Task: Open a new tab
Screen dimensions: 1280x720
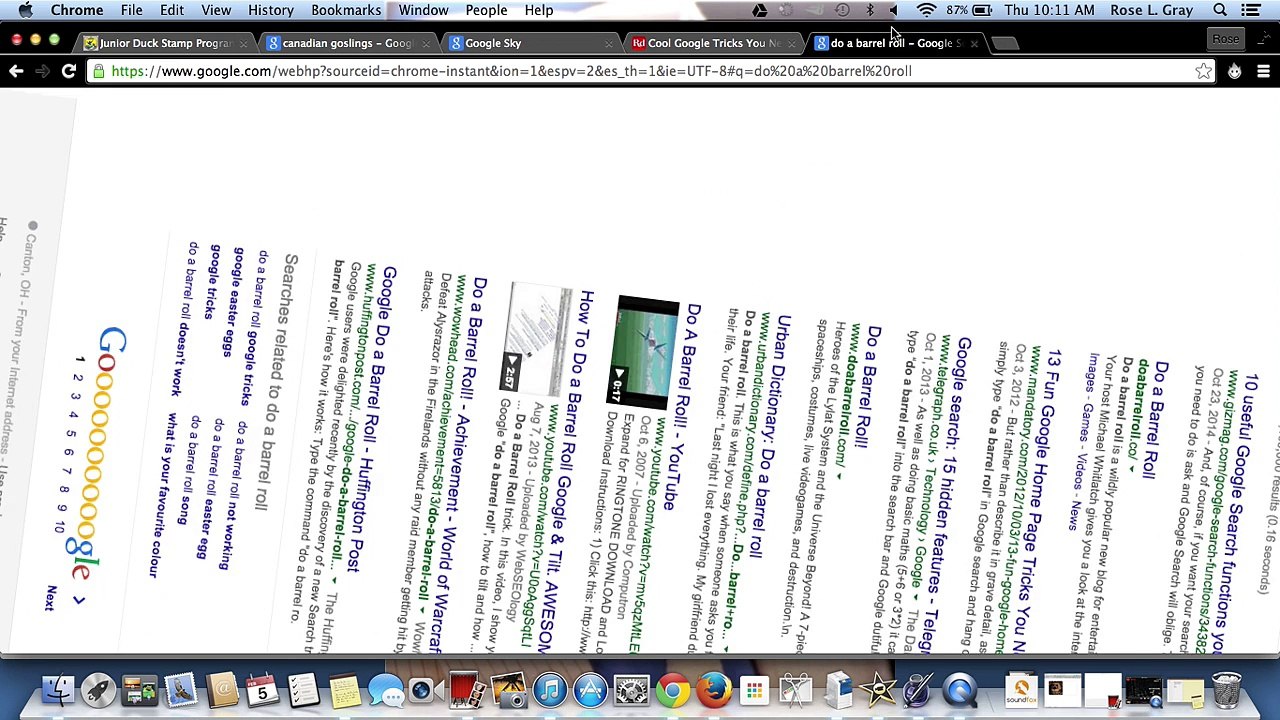Action: pyautogui.click(x=1004, y=43)
